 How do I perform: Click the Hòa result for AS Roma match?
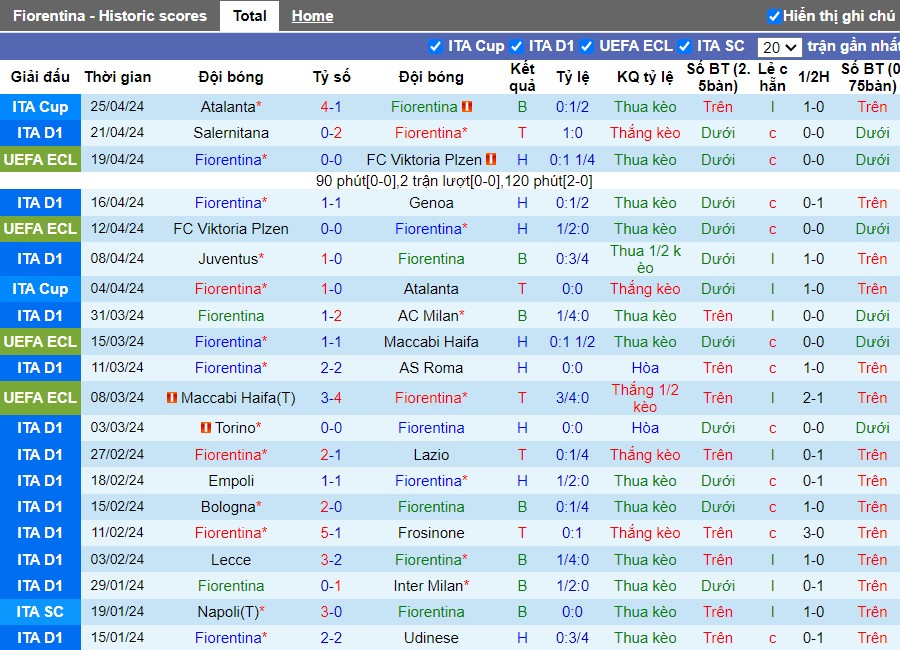645,367
